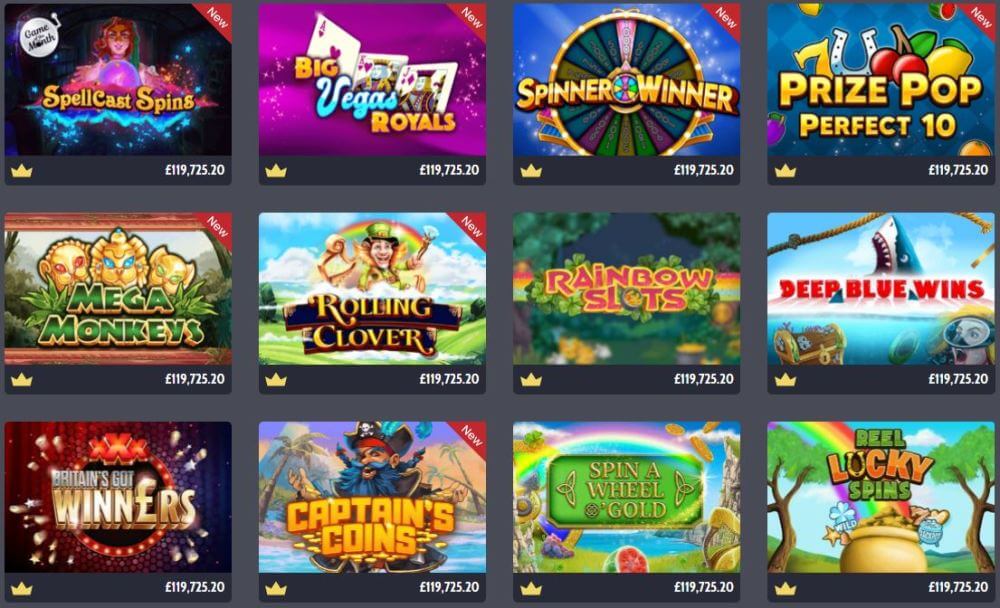Click crown icon under SpellCast Spins

click(22, 171)
